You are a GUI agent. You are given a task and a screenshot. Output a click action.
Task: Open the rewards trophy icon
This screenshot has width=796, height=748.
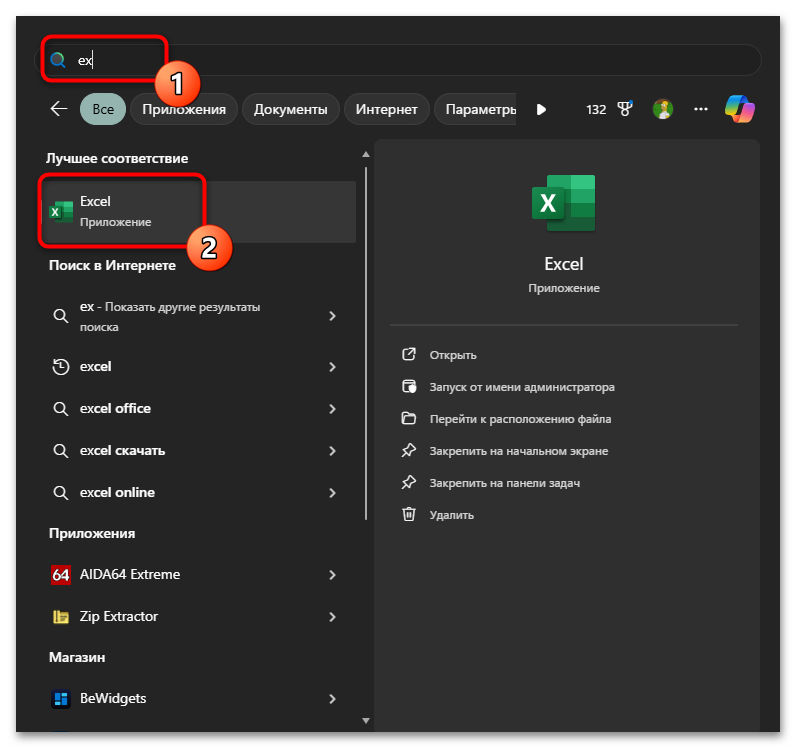(625, 109)
